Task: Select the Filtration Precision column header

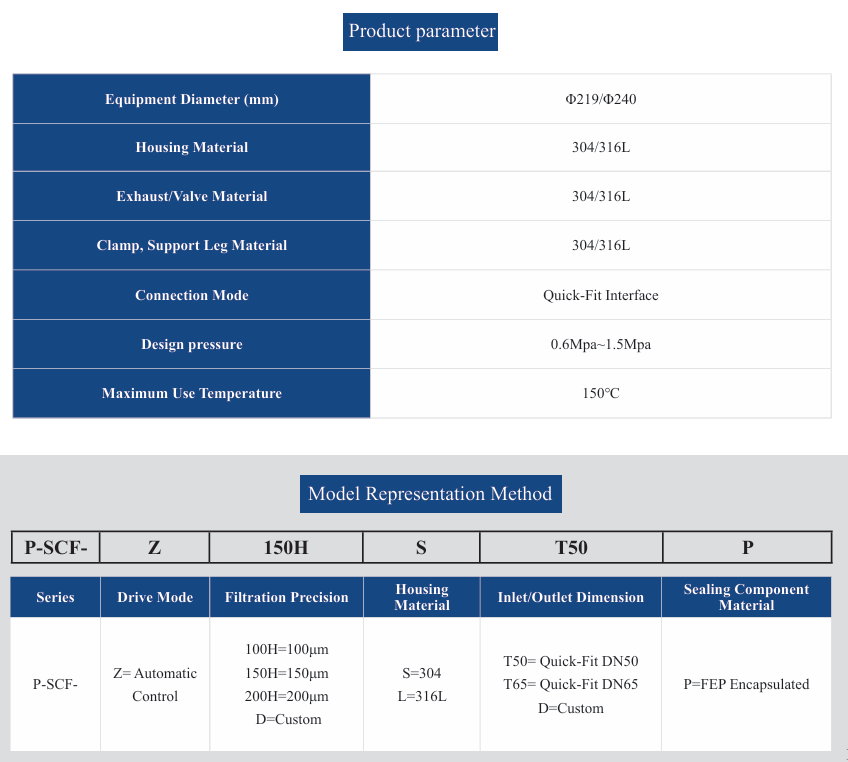Action: pos(286,597)
